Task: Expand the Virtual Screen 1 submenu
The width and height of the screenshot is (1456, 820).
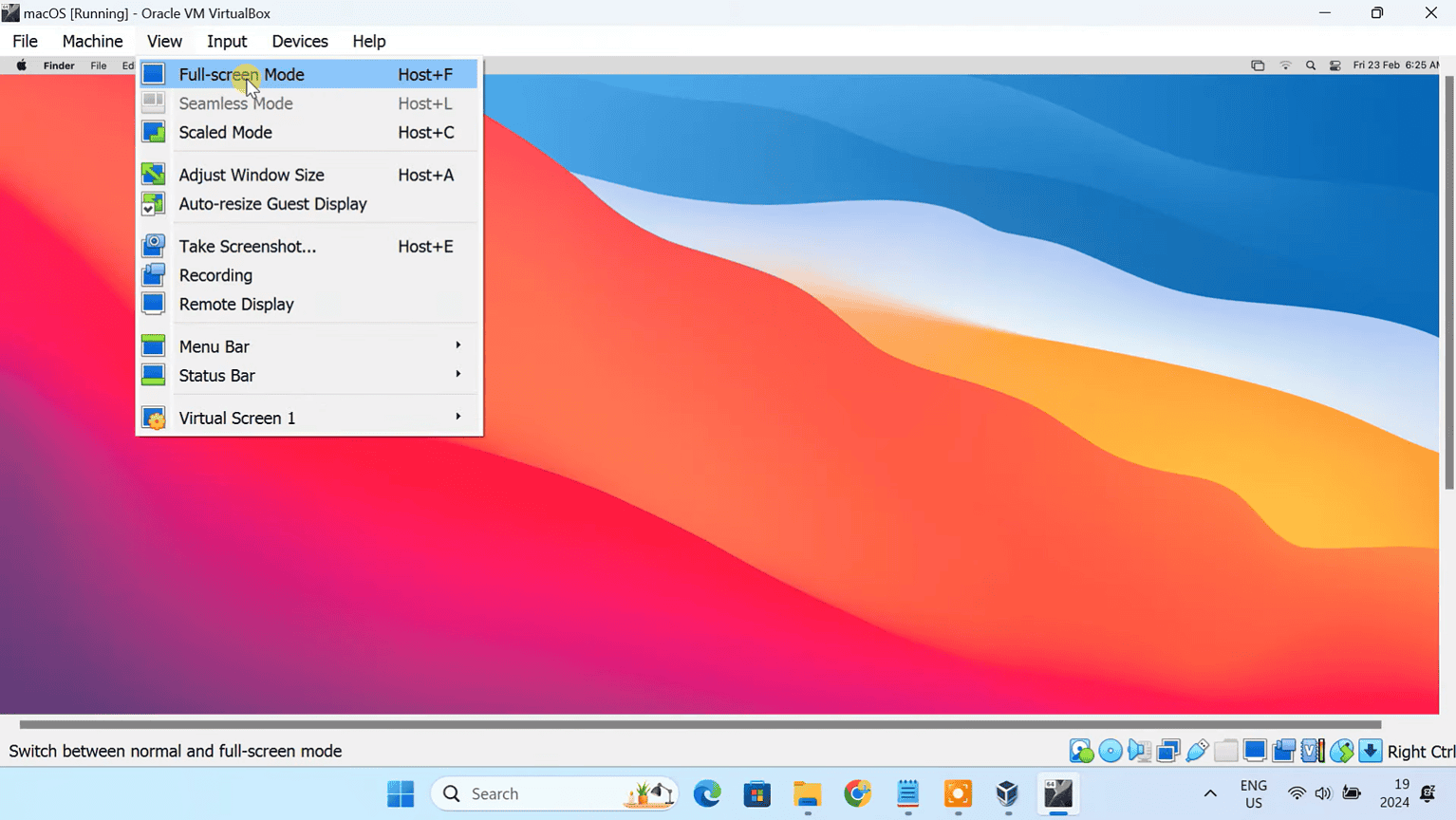Action: pyautogui.click(x=236, y=418)
